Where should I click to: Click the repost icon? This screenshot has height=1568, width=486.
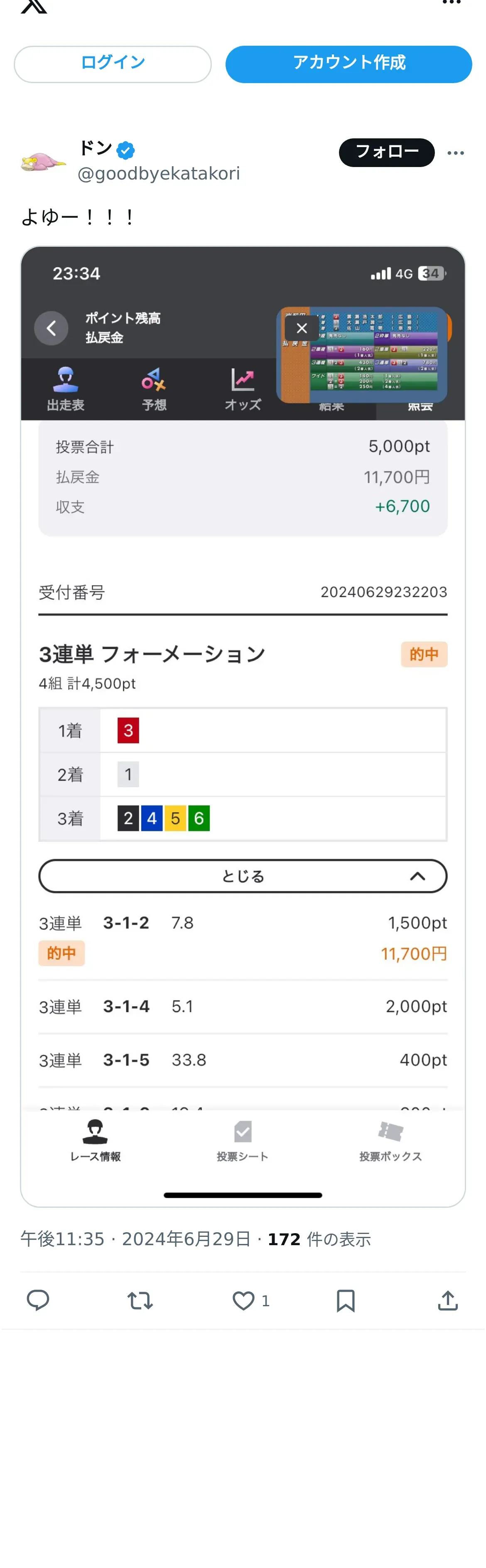[140, 1300]
